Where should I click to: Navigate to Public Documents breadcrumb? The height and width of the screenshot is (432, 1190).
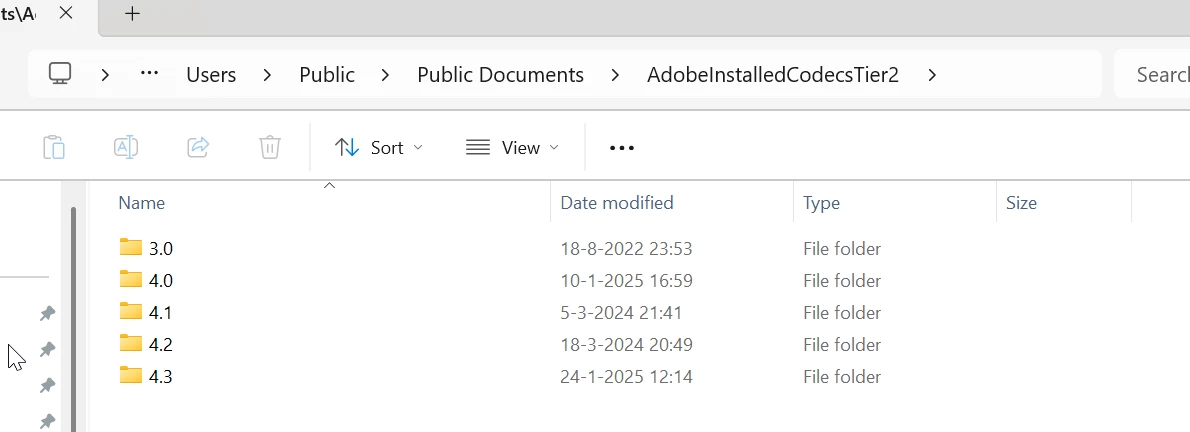[x=500, y=75]
